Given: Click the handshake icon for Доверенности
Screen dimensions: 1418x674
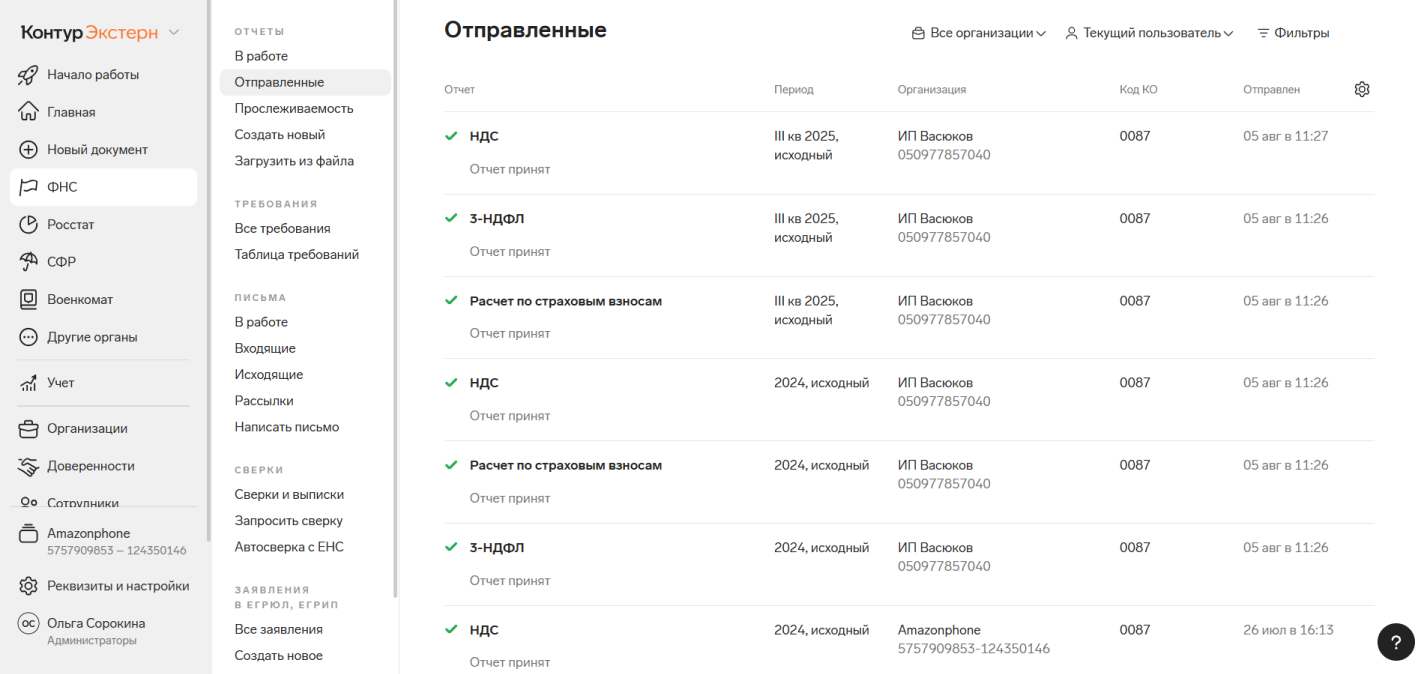Looking at the screenshot, I should (29, 466).
